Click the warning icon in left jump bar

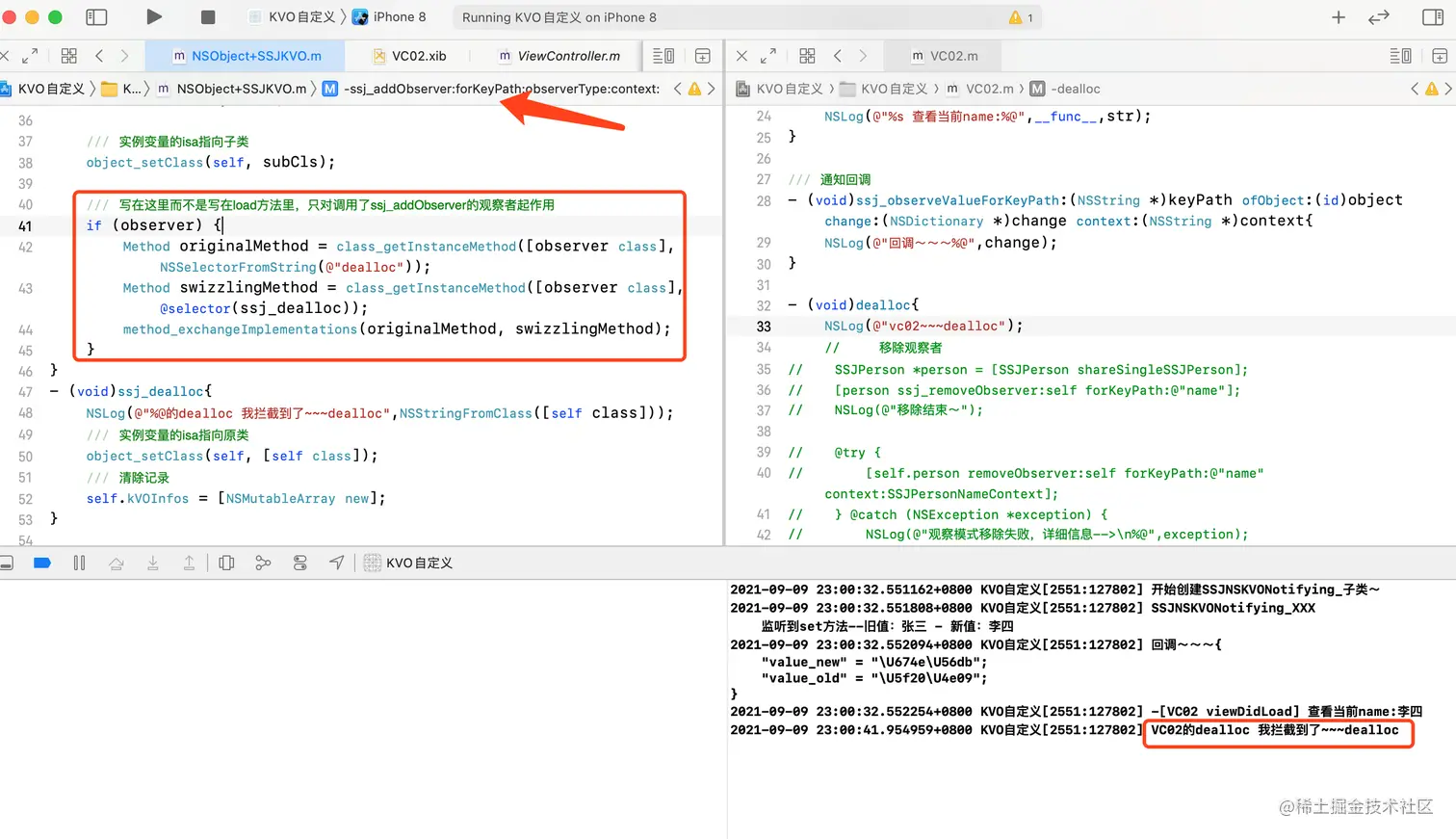click(x=694, y=89)
